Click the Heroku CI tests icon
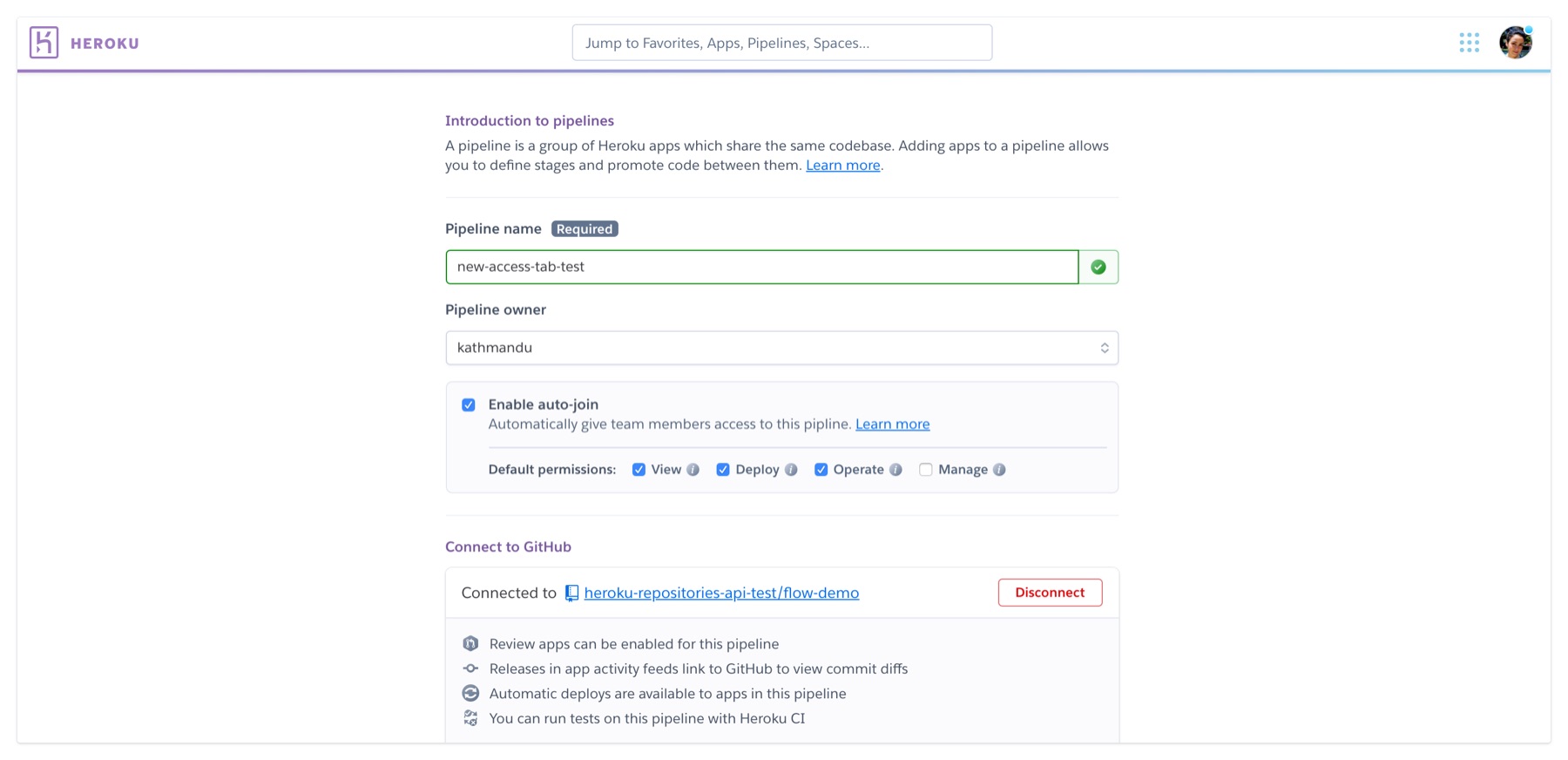The width and height of the screenshot is (1568, 760). point(471,718)
